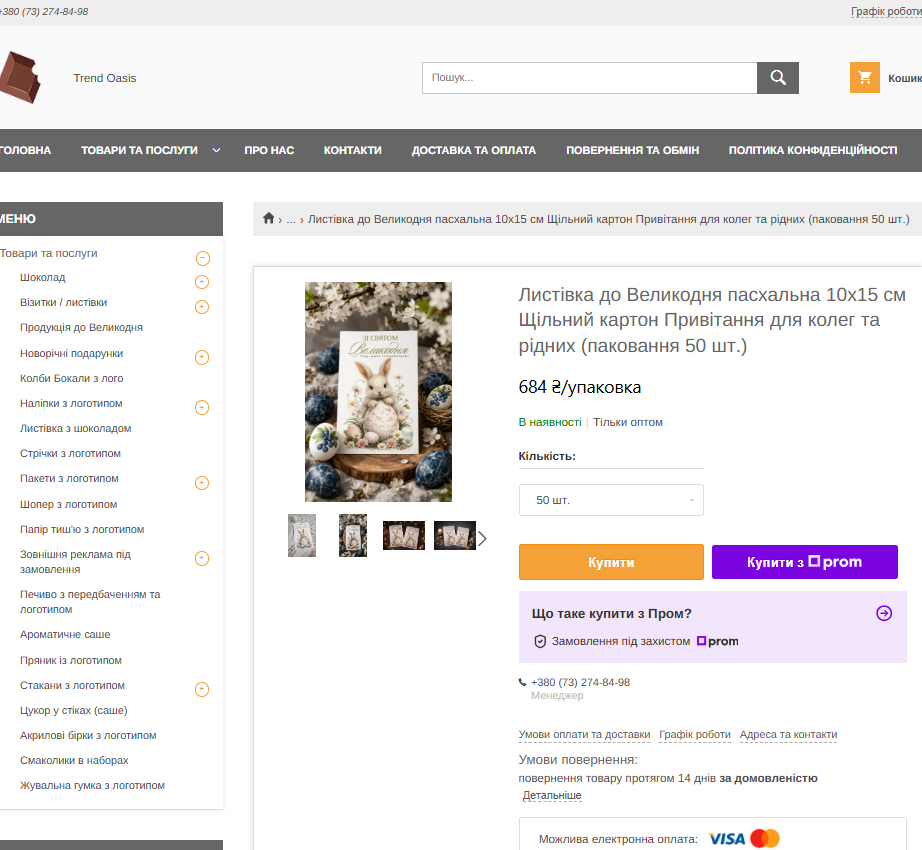Expand the Шоколад category
Viewport: 922px width, 850px height.
(x=202, y=282)
